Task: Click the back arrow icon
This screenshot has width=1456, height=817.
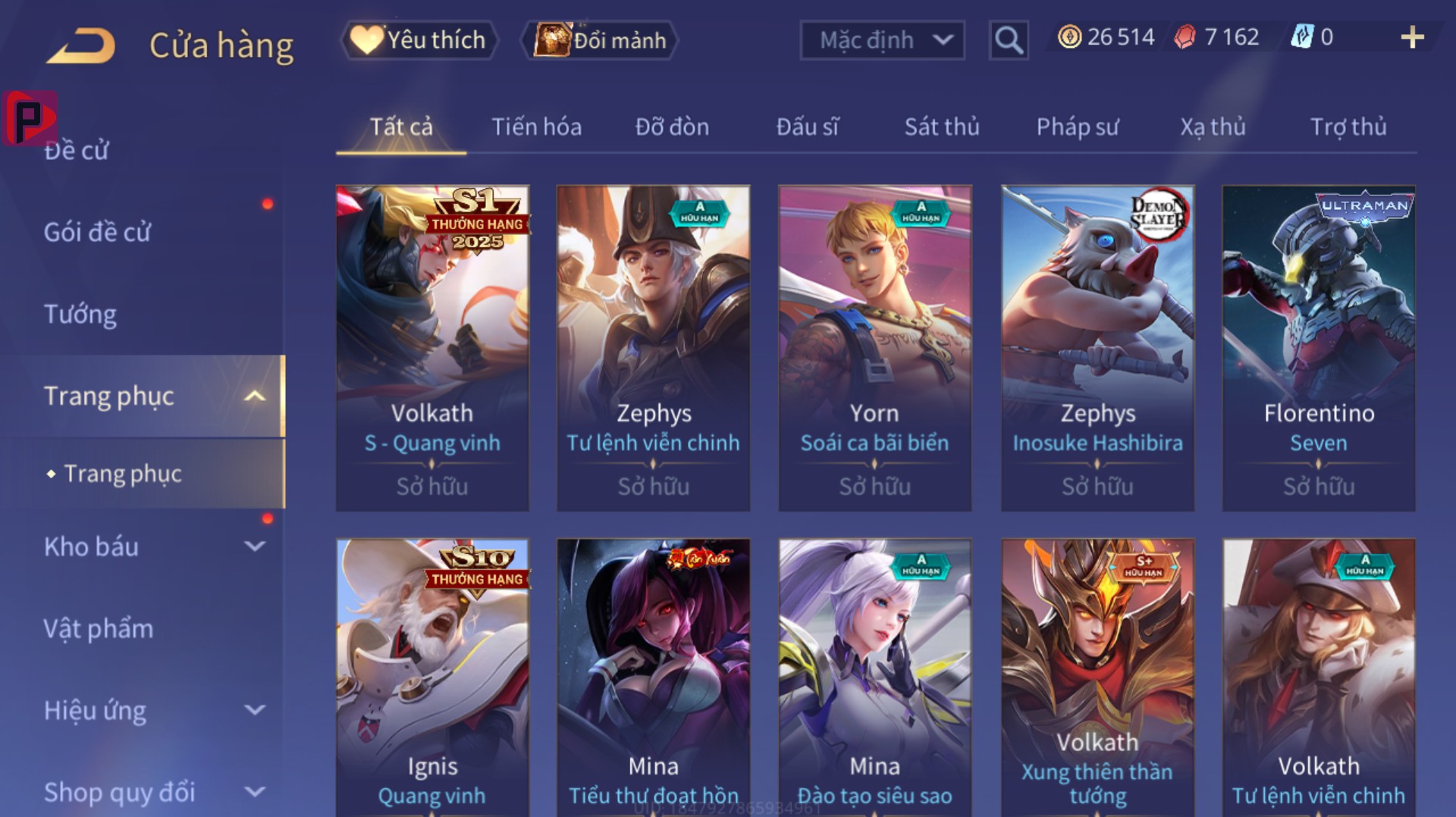Action: click(81, 45)
